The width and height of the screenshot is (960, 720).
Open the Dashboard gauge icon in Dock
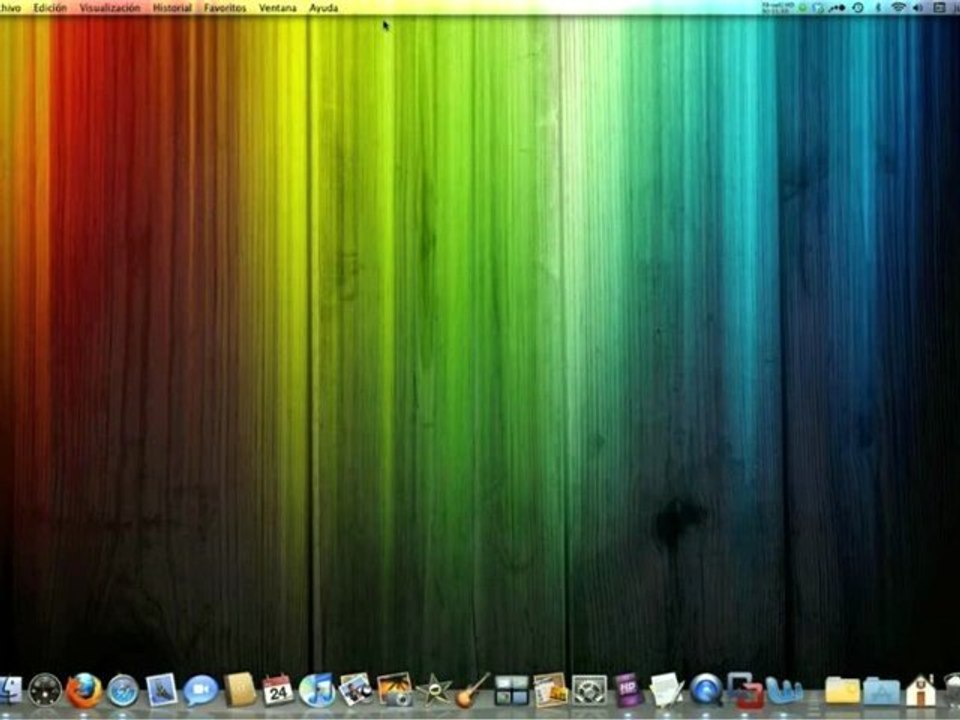tap(45, 690)
